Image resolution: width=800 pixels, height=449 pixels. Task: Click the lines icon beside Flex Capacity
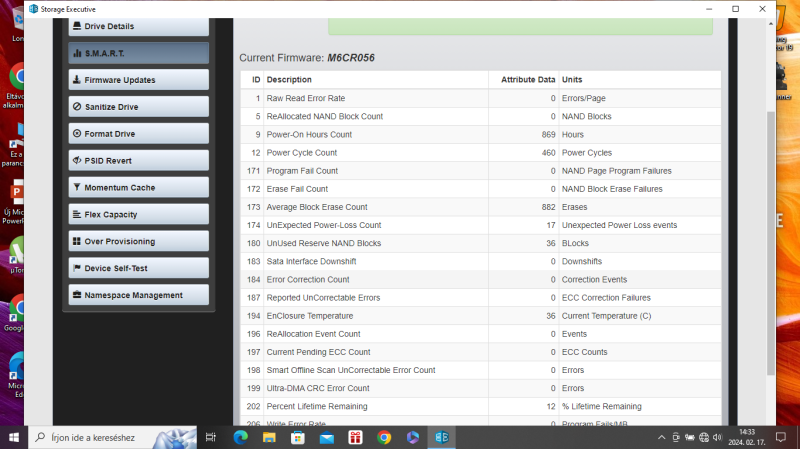point(77,214)
